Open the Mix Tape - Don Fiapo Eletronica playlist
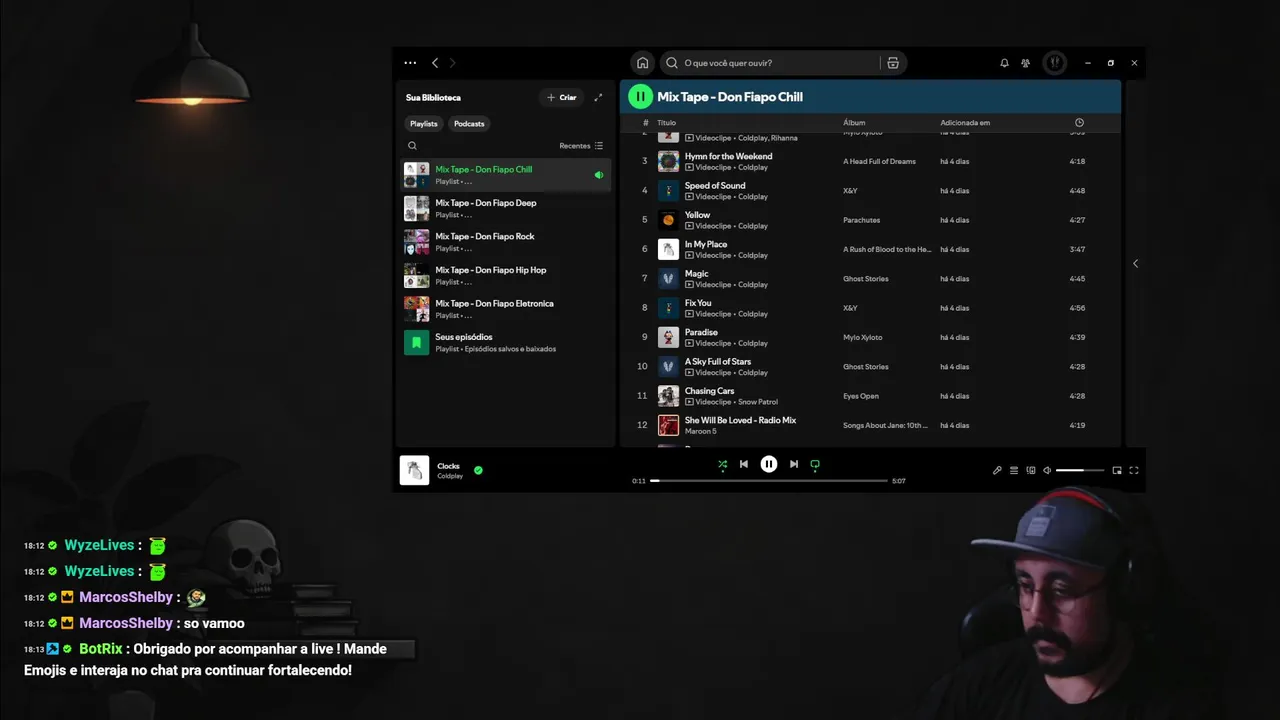The height and width of the screenshot is (720, 1280). coord(506,309)
